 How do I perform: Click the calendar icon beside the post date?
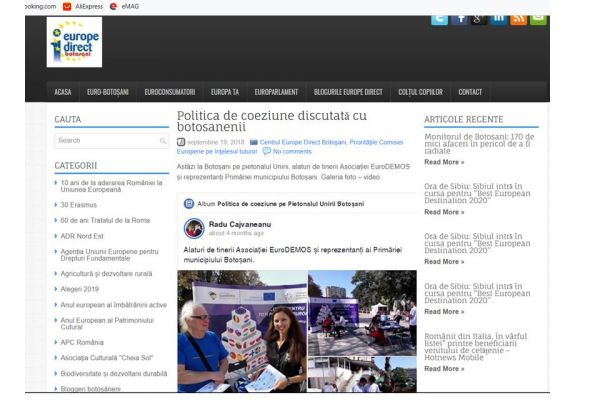point(181,142)
